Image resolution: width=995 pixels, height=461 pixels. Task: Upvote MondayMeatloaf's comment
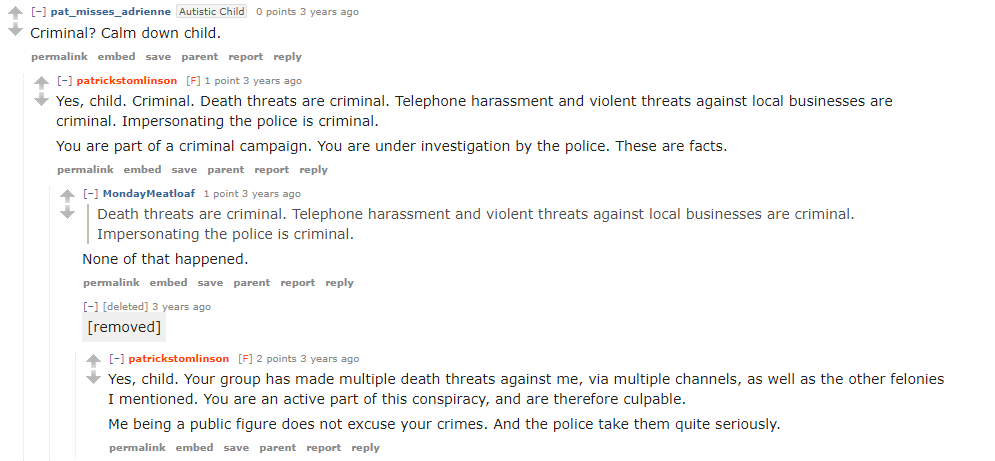67,196
